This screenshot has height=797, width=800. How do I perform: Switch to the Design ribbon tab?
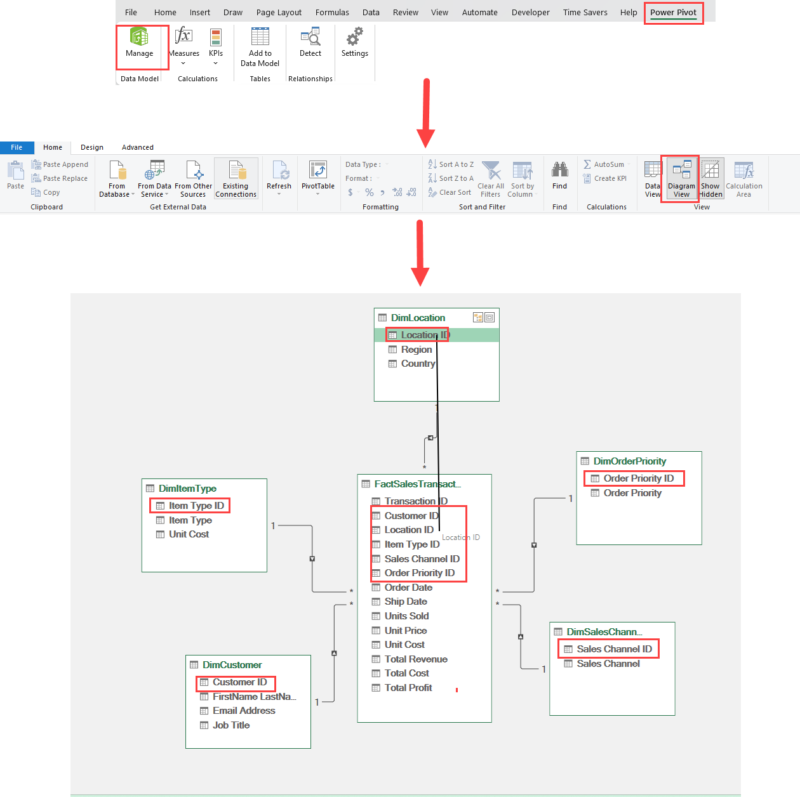click(x=91, y=147)
